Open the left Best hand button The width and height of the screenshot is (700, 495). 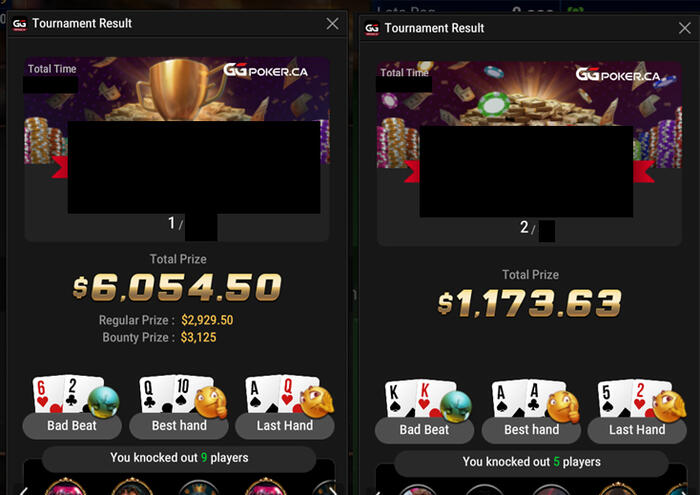coord(179,426)
